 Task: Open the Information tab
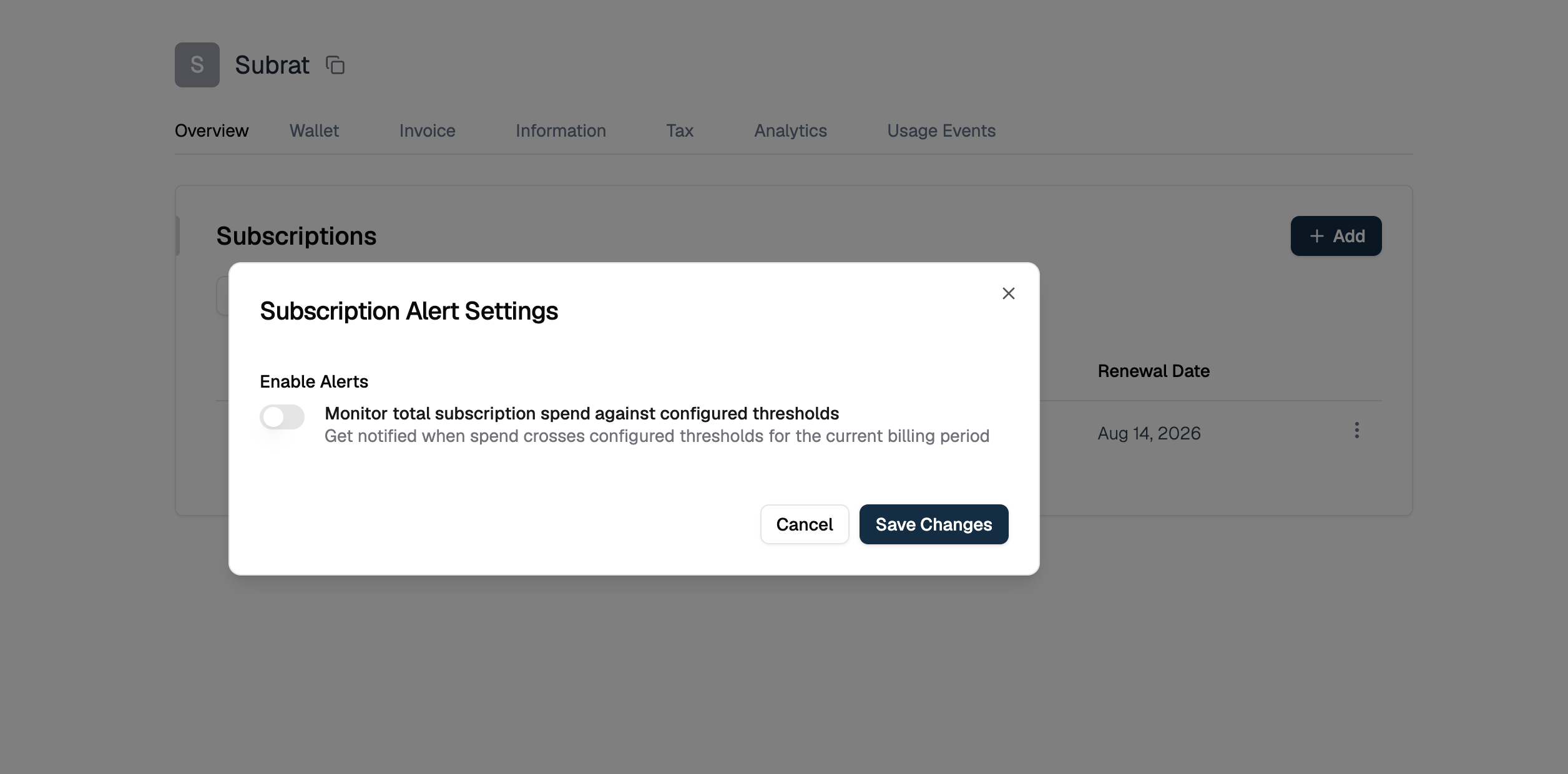coord(561,130)
